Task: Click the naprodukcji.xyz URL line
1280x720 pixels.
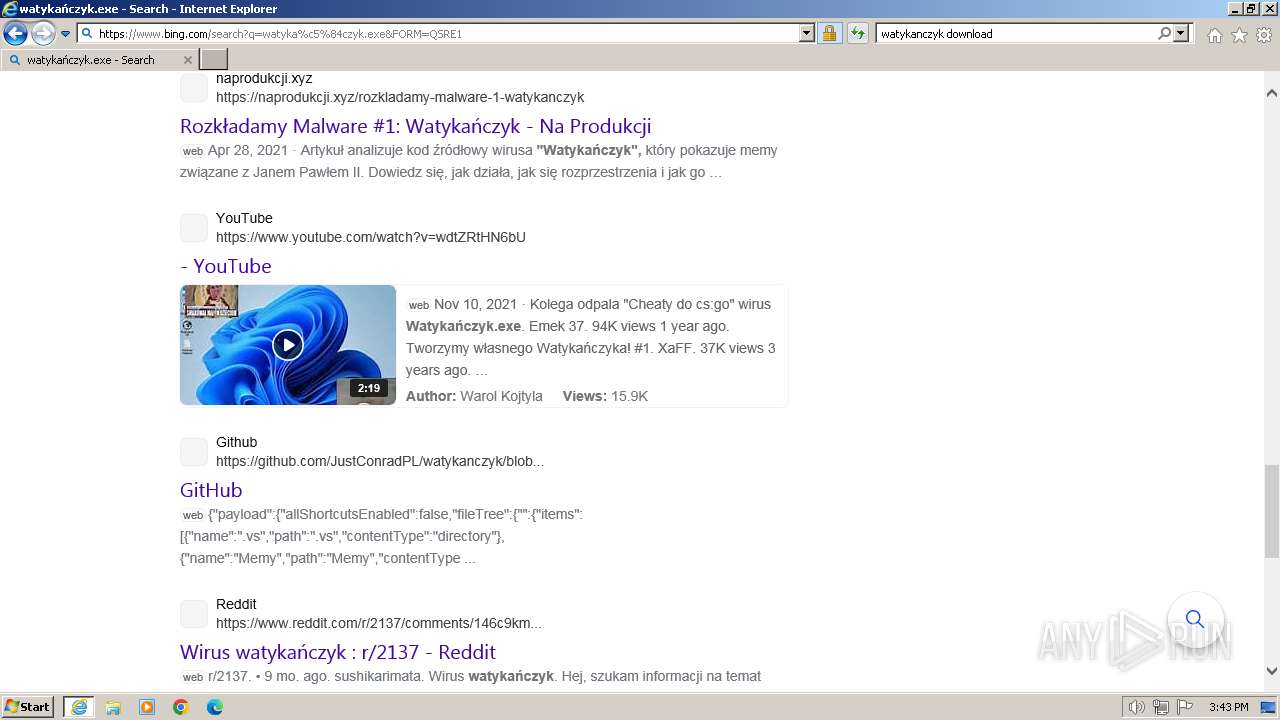Action: (400, 97)
